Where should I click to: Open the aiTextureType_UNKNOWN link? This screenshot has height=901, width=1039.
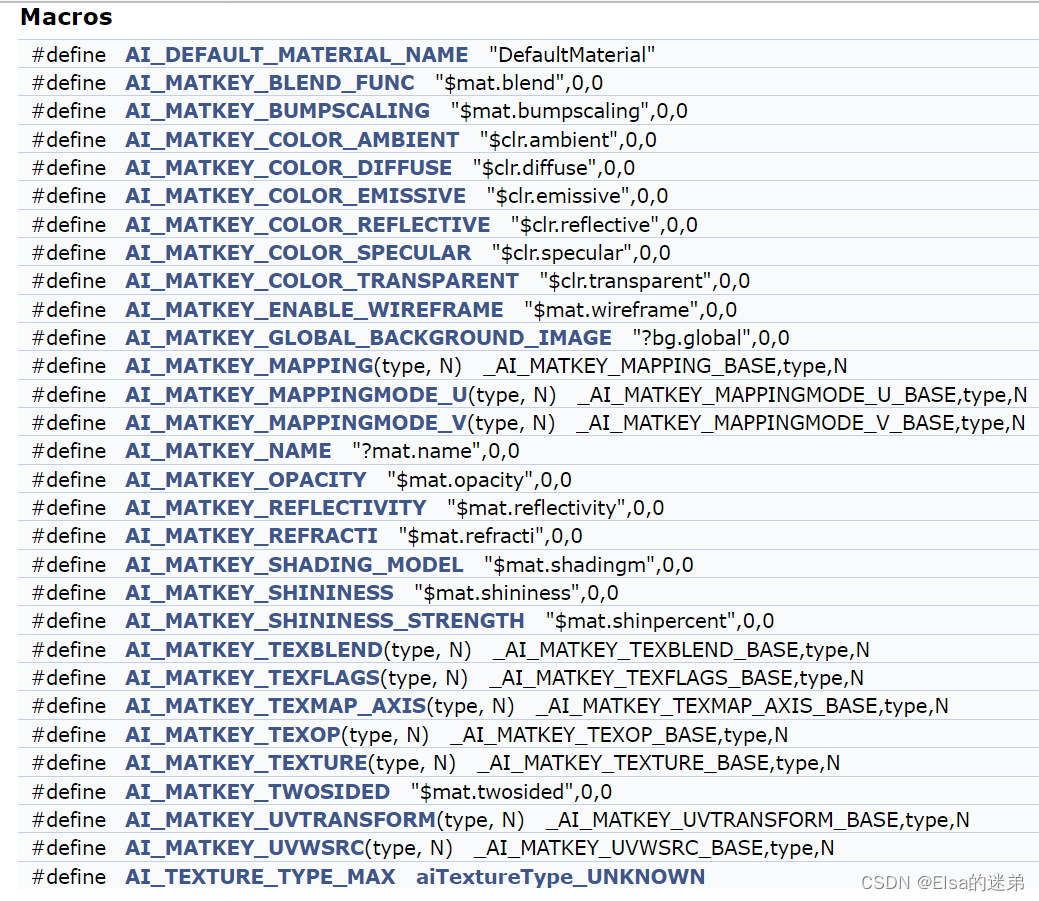(560, 877)
